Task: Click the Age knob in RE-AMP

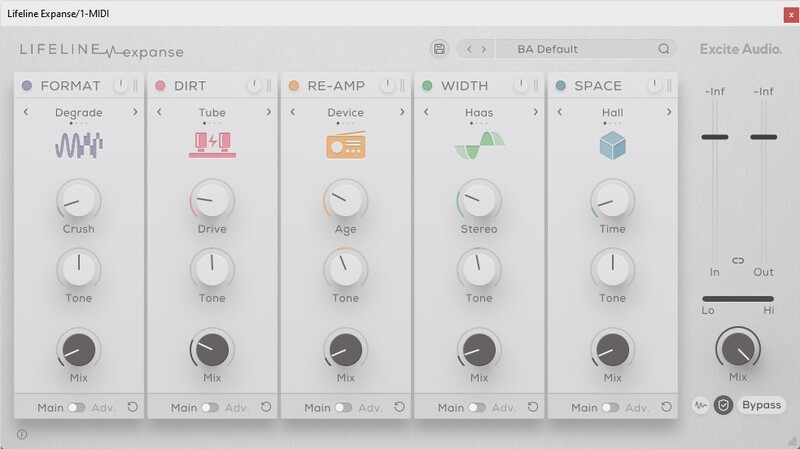Action: 346,200
